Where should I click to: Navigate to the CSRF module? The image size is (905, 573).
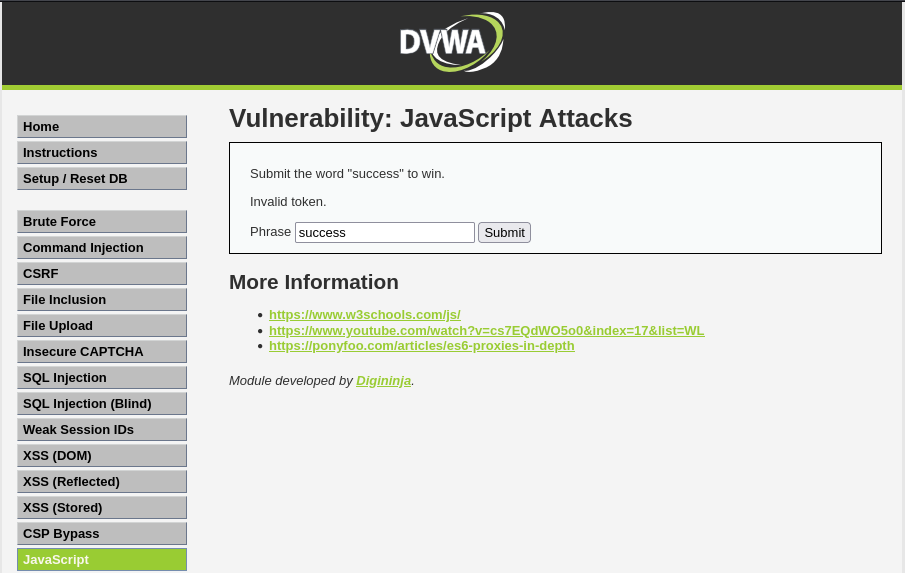101,274
